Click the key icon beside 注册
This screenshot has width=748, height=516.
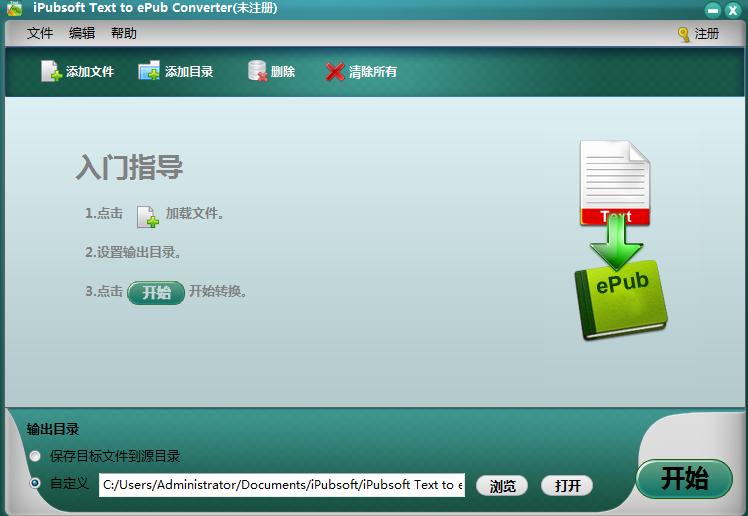pyautogui.click(x=684, y=34)
